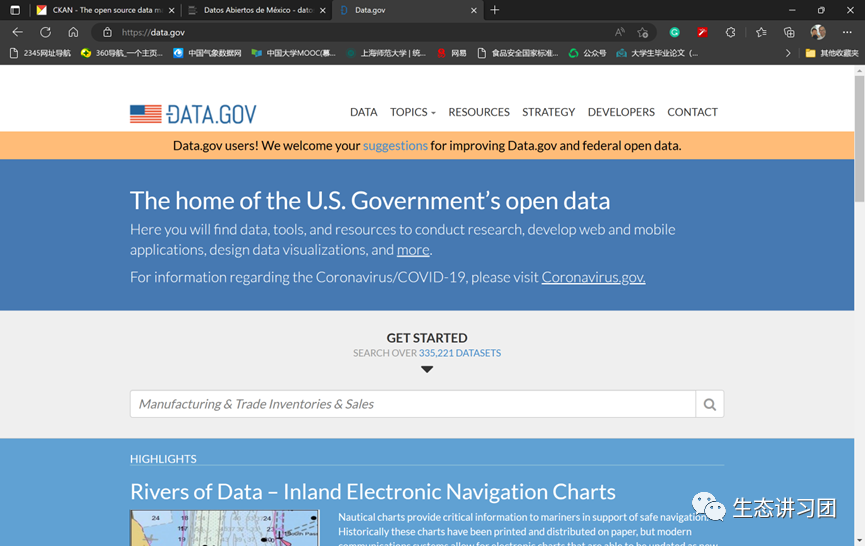This screenshot has height=546, width=865.
Task: View site security lock information
Action: click(107, 33)
